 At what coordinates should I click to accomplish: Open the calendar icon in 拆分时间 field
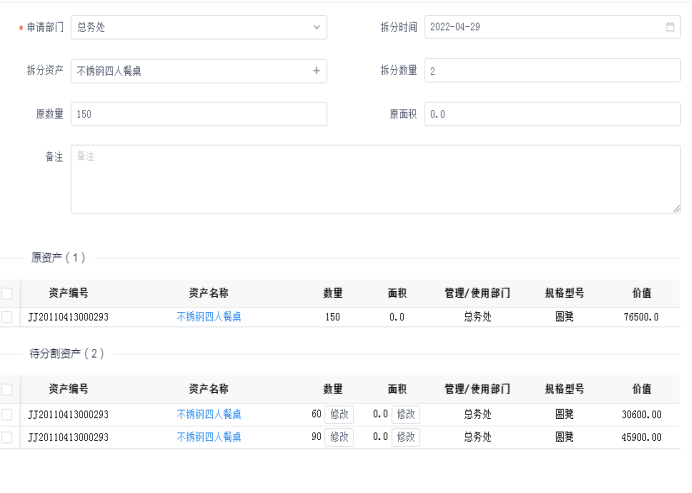tap(670, 27)
